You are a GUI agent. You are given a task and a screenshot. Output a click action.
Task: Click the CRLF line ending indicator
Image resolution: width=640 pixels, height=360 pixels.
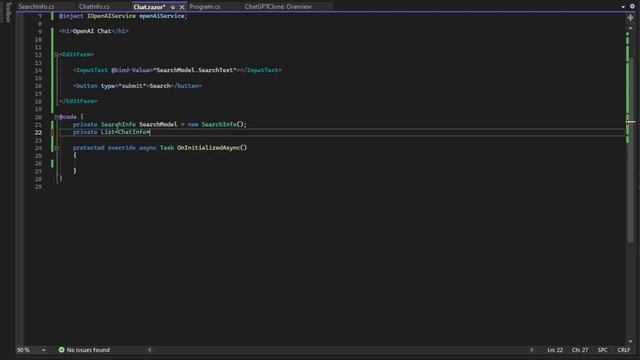click(623, 350)
